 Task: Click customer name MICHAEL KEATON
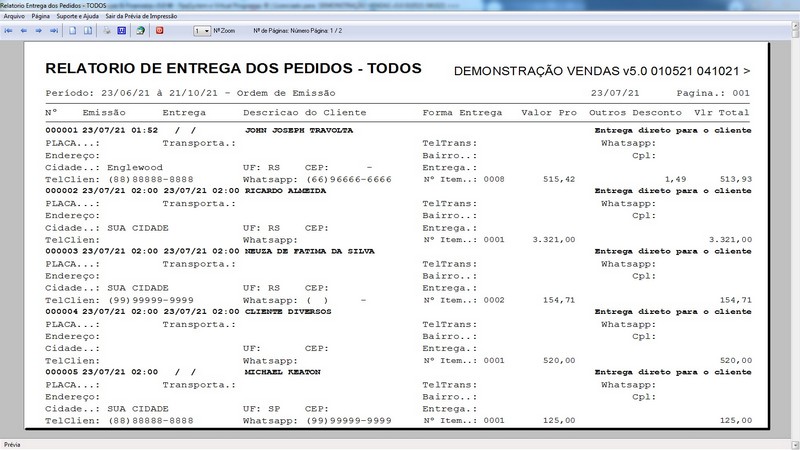[283, 372]
